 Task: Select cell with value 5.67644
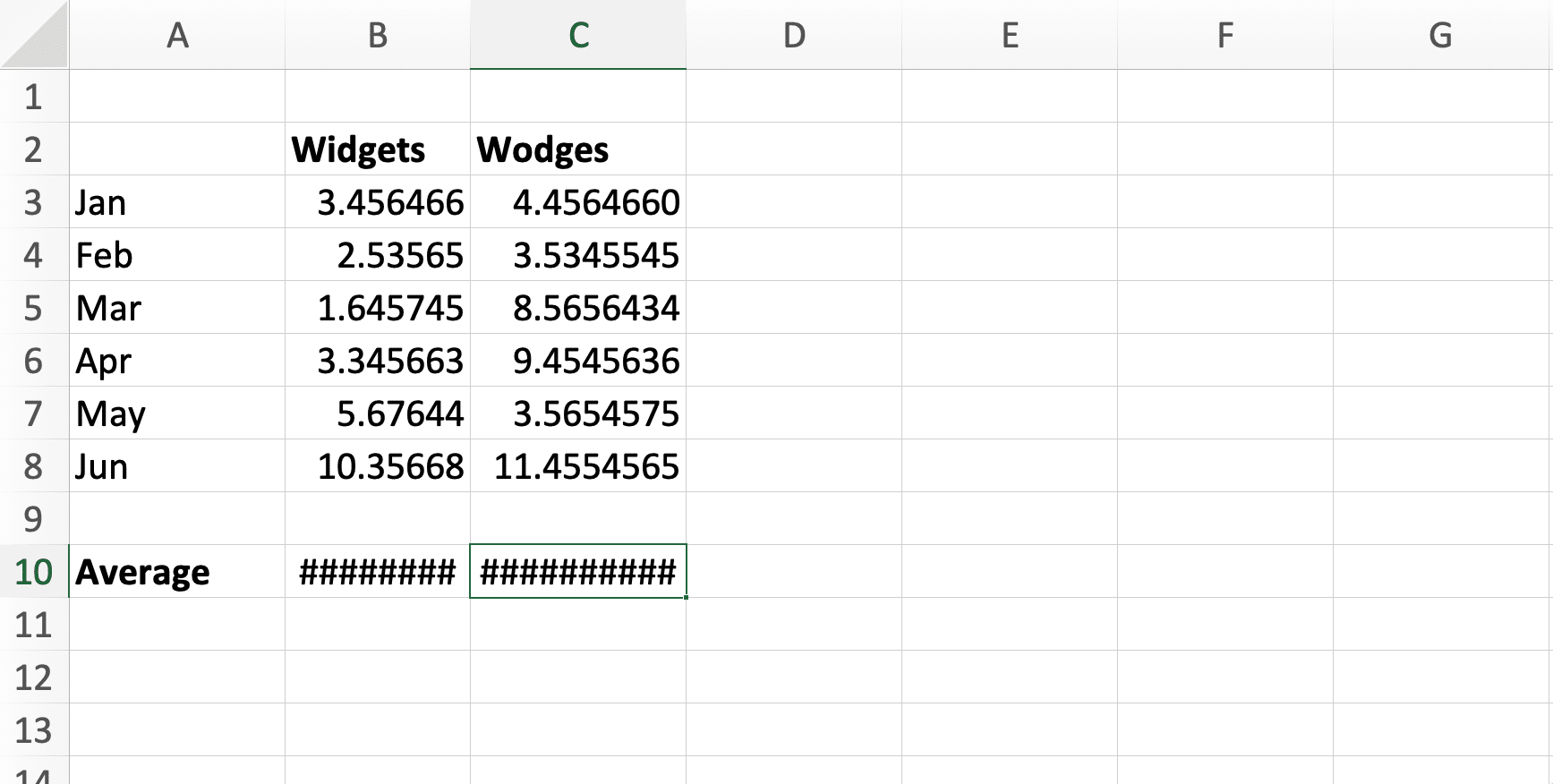point(378,413)
